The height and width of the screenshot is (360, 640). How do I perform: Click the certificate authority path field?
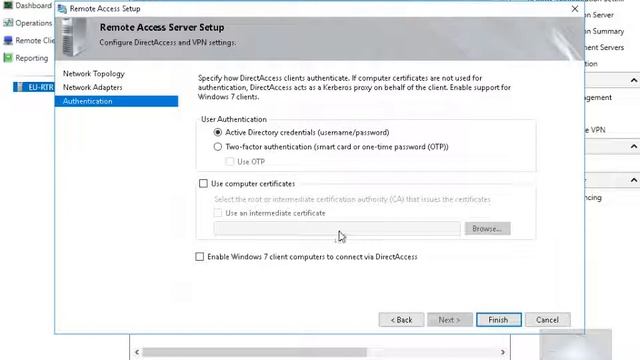click(337, 229)
